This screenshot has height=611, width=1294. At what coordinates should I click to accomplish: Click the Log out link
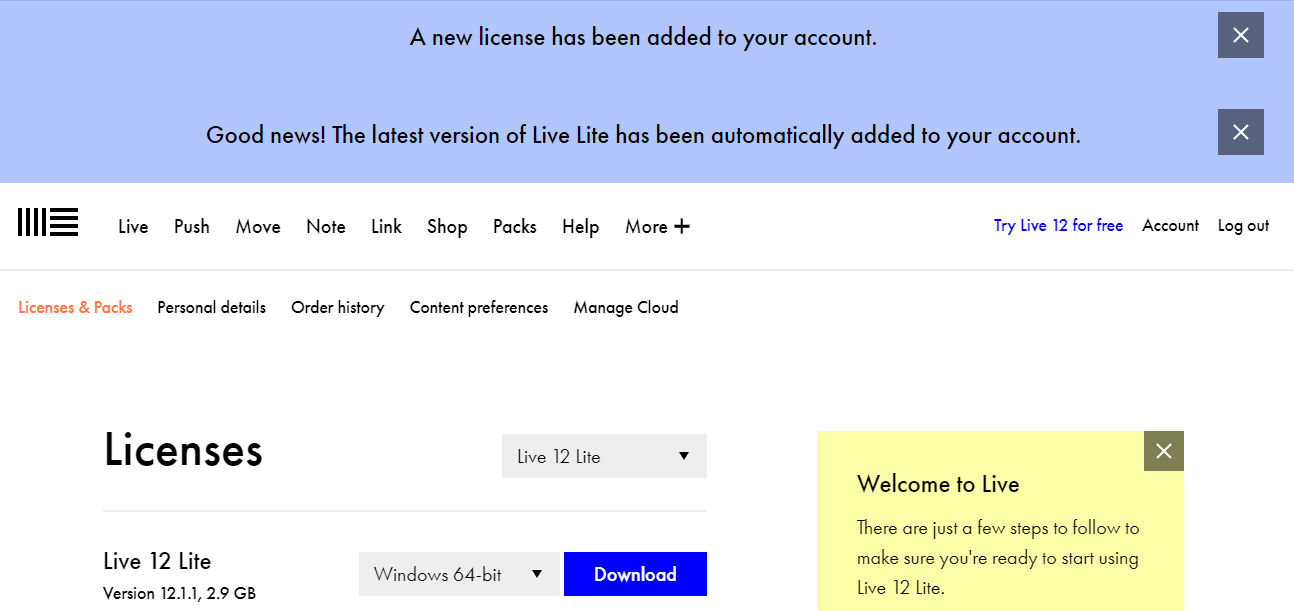click(1243, 226)
